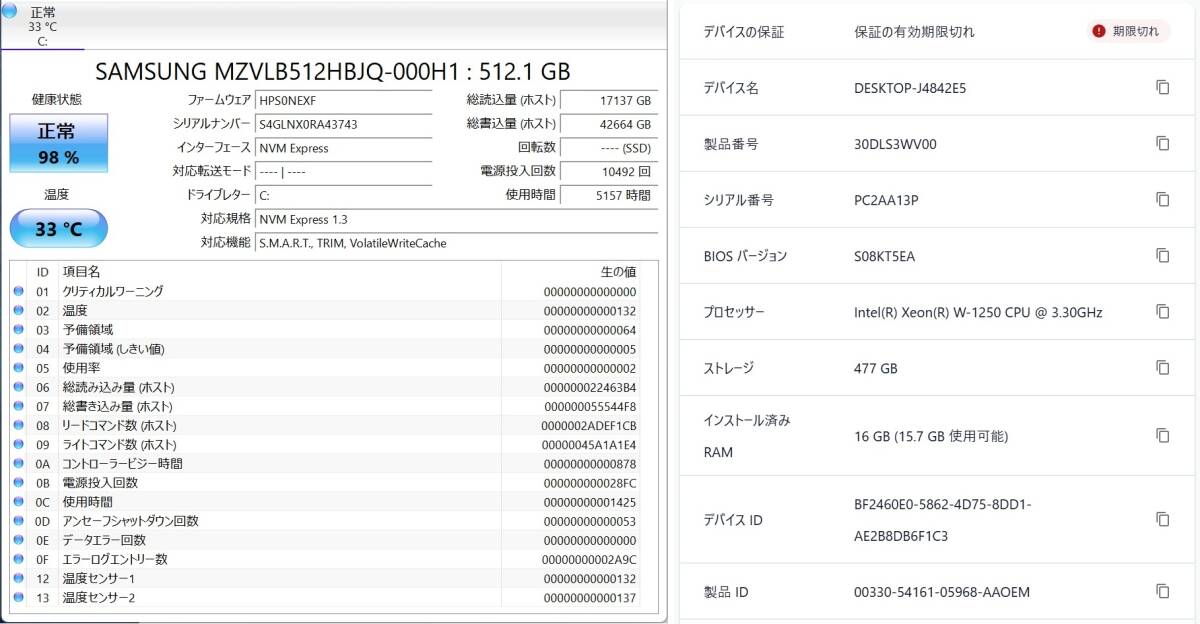Click the interface field NVM Express
The height and width of the screenshot is (624, 1200).
point(343,148)
